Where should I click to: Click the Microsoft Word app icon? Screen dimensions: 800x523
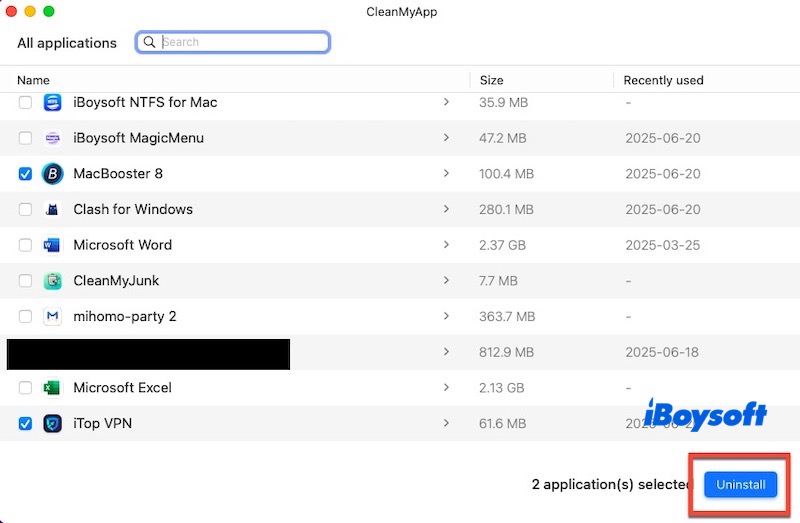pos(53,245)
